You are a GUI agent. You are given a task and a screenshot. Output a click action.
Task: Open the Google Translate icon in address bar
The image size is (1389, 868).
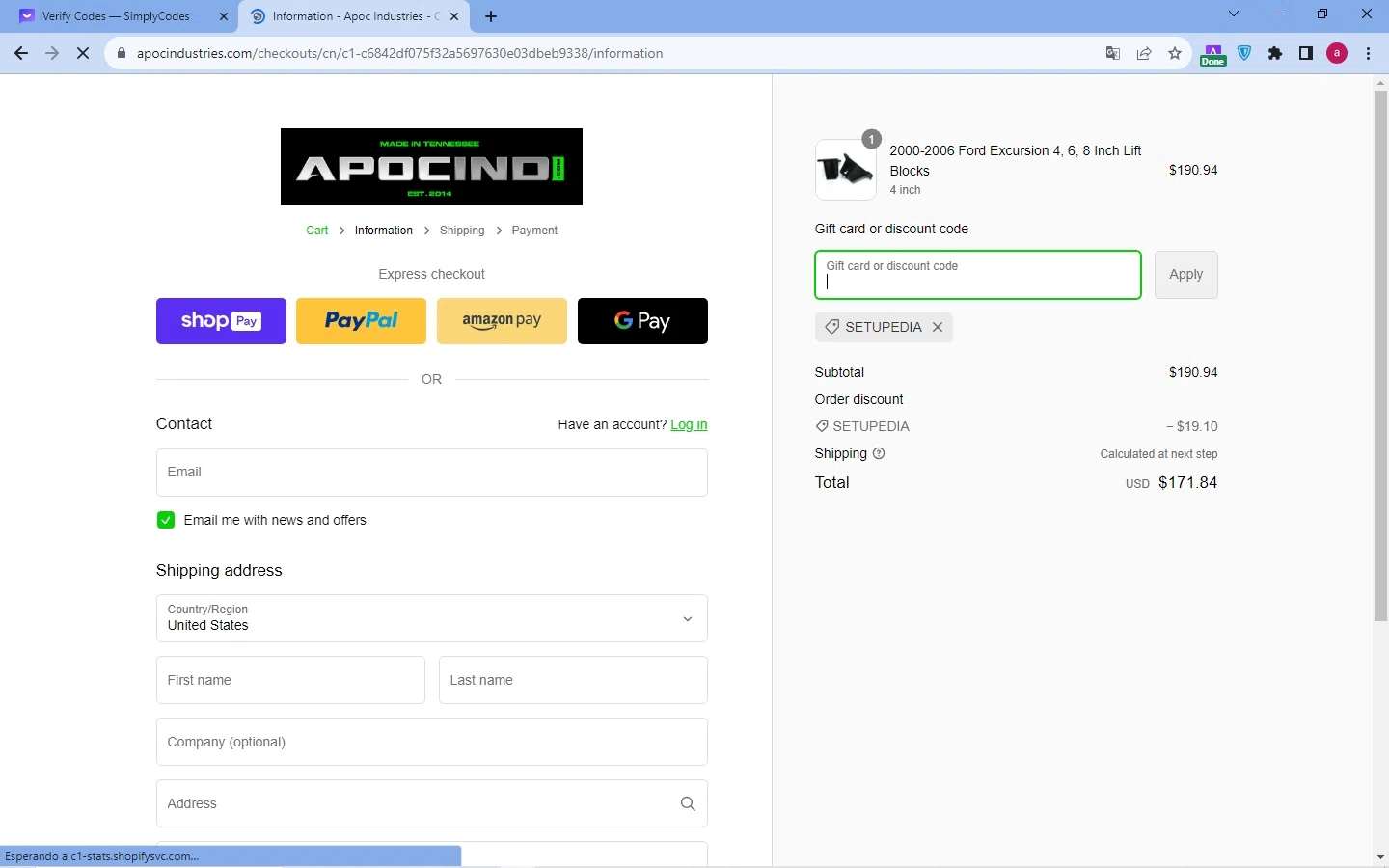point(1113,53)
